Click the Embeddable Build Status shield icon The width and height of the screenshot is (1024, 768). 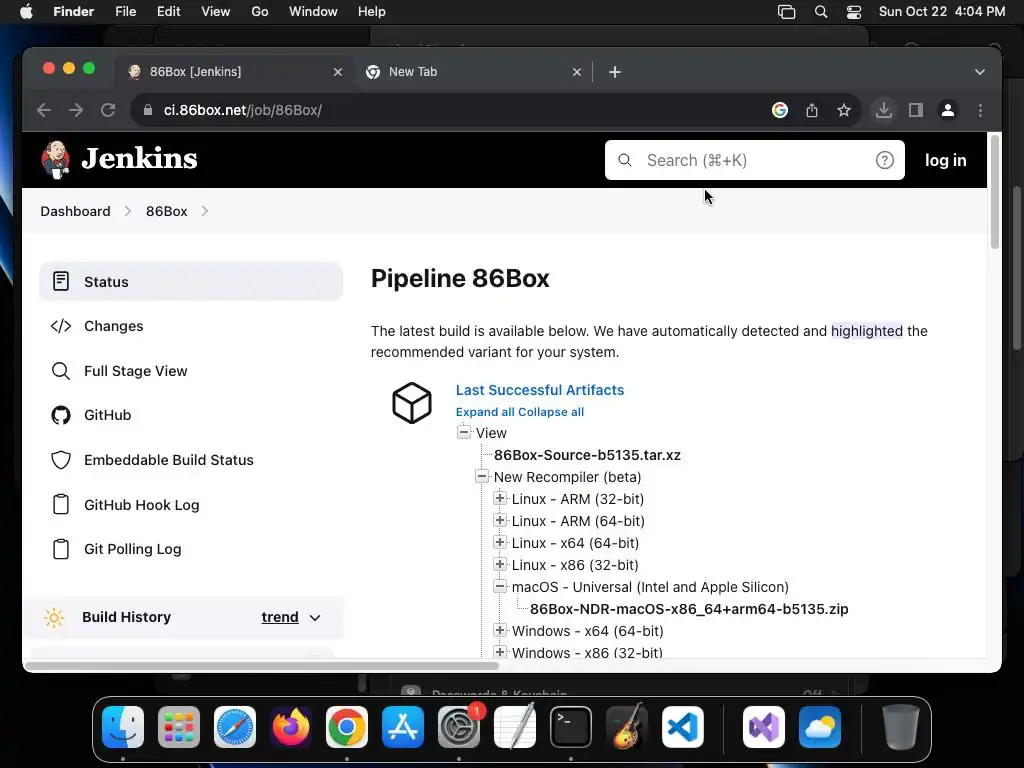click(x=61, y=460)
